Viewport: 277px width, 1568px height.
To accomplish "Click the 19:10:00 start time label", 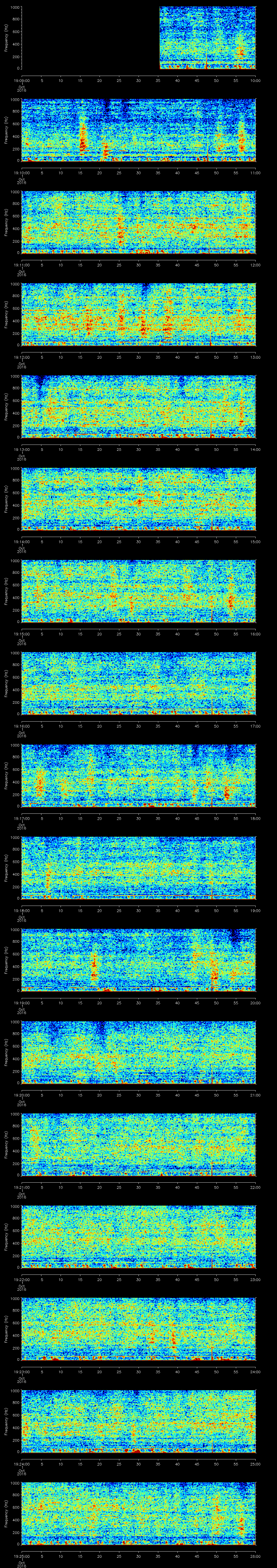I will [21, 173].
